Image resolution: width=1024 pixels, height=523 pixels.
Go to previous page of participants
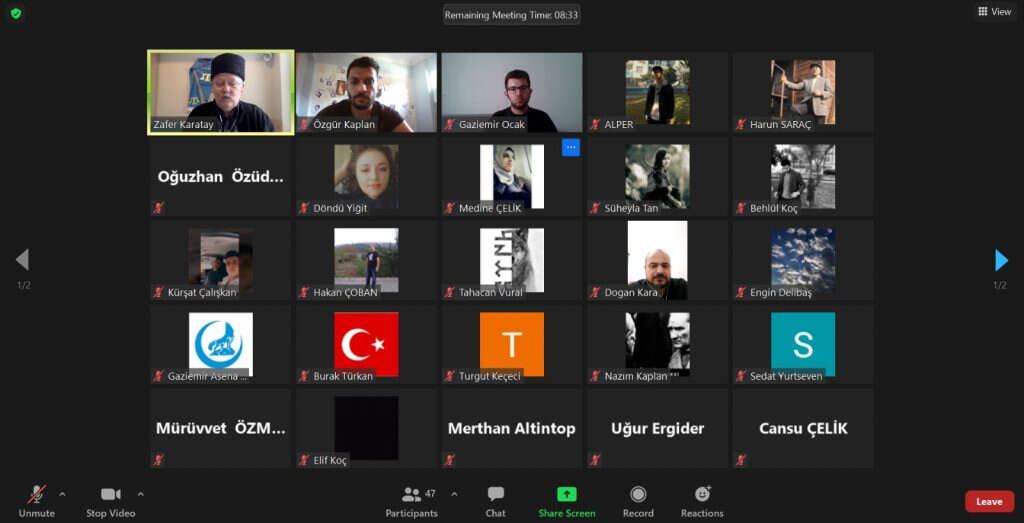click(x=22, y=261)
